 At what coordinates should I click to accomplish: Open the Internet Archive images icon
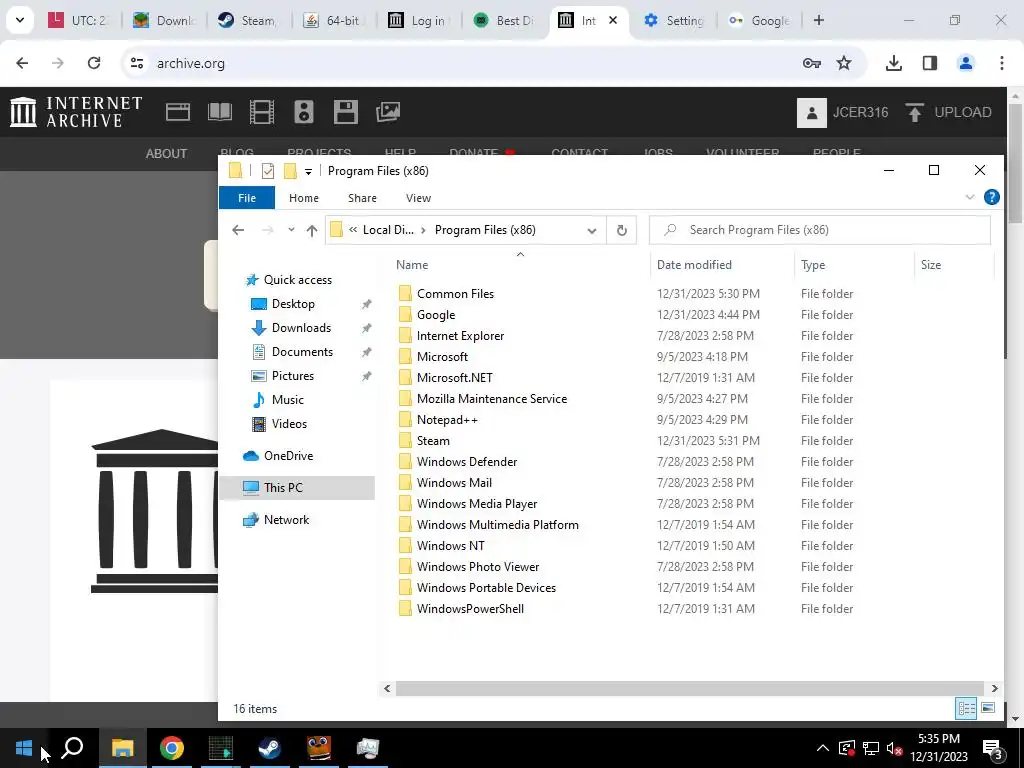pos(388,112)
